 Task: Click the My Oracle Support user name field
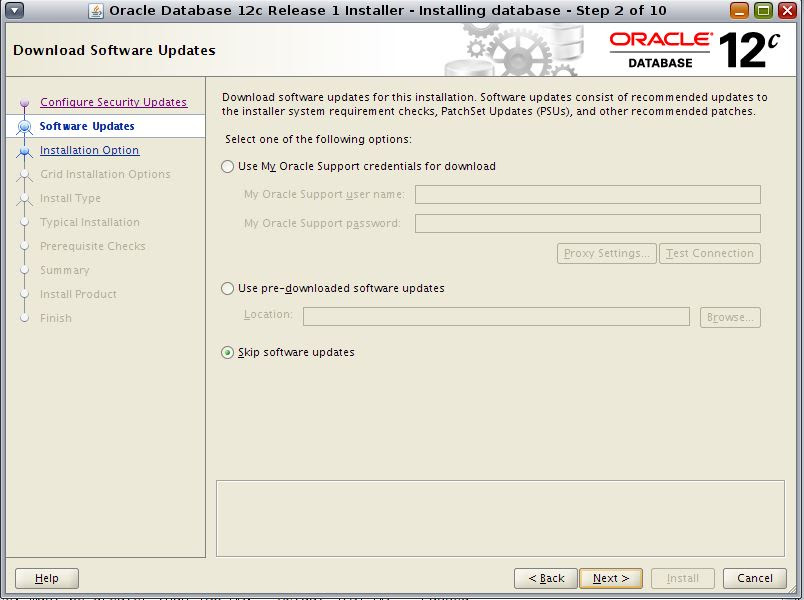click(x=588, y=195)
